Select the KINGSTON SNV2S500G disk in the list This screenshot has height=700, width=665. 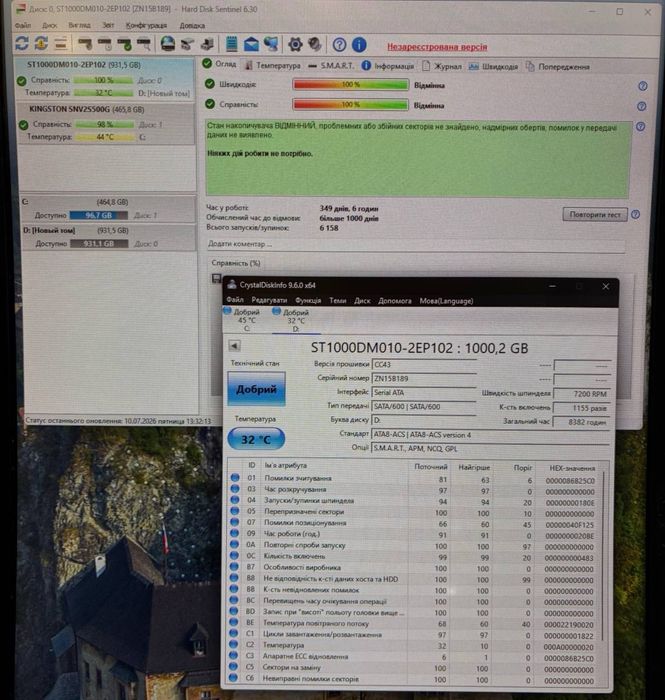pyautogui.click(x=106, y=124)
